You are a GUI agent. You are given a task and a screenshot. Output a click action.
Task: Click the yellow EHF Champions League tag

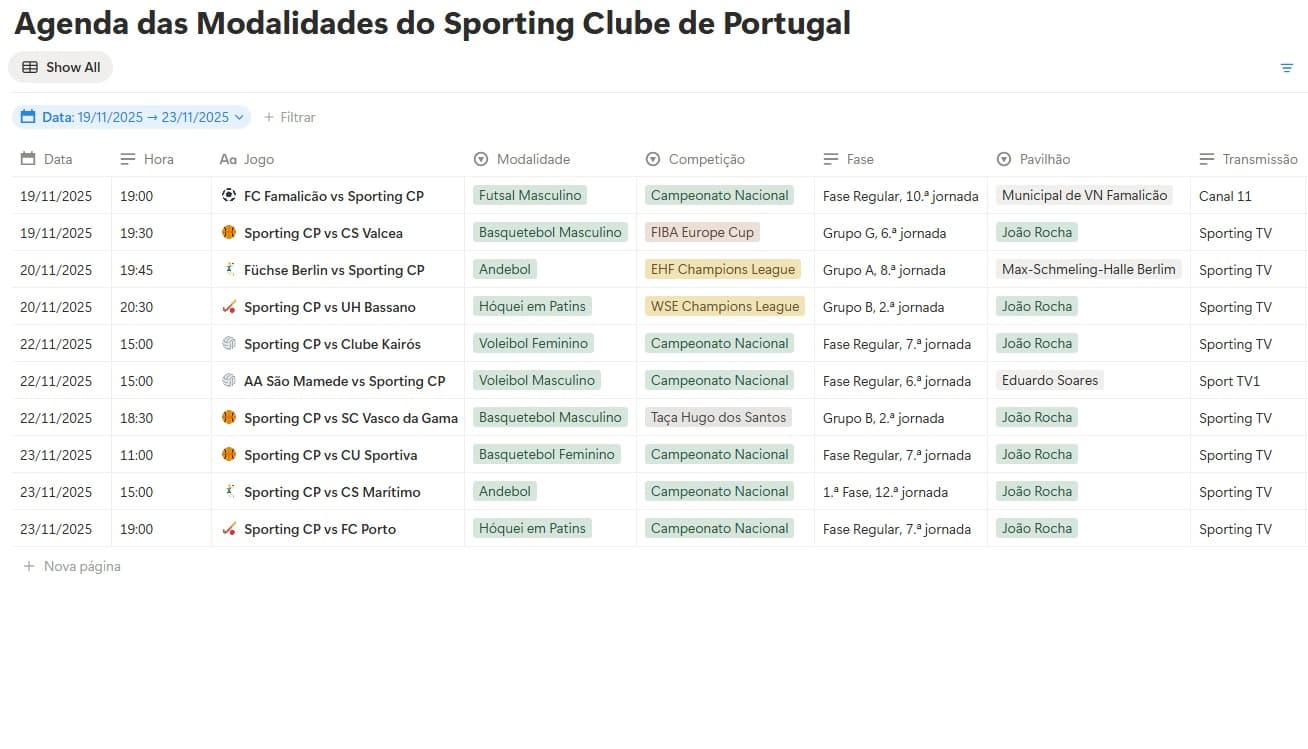tap(723, 269)
